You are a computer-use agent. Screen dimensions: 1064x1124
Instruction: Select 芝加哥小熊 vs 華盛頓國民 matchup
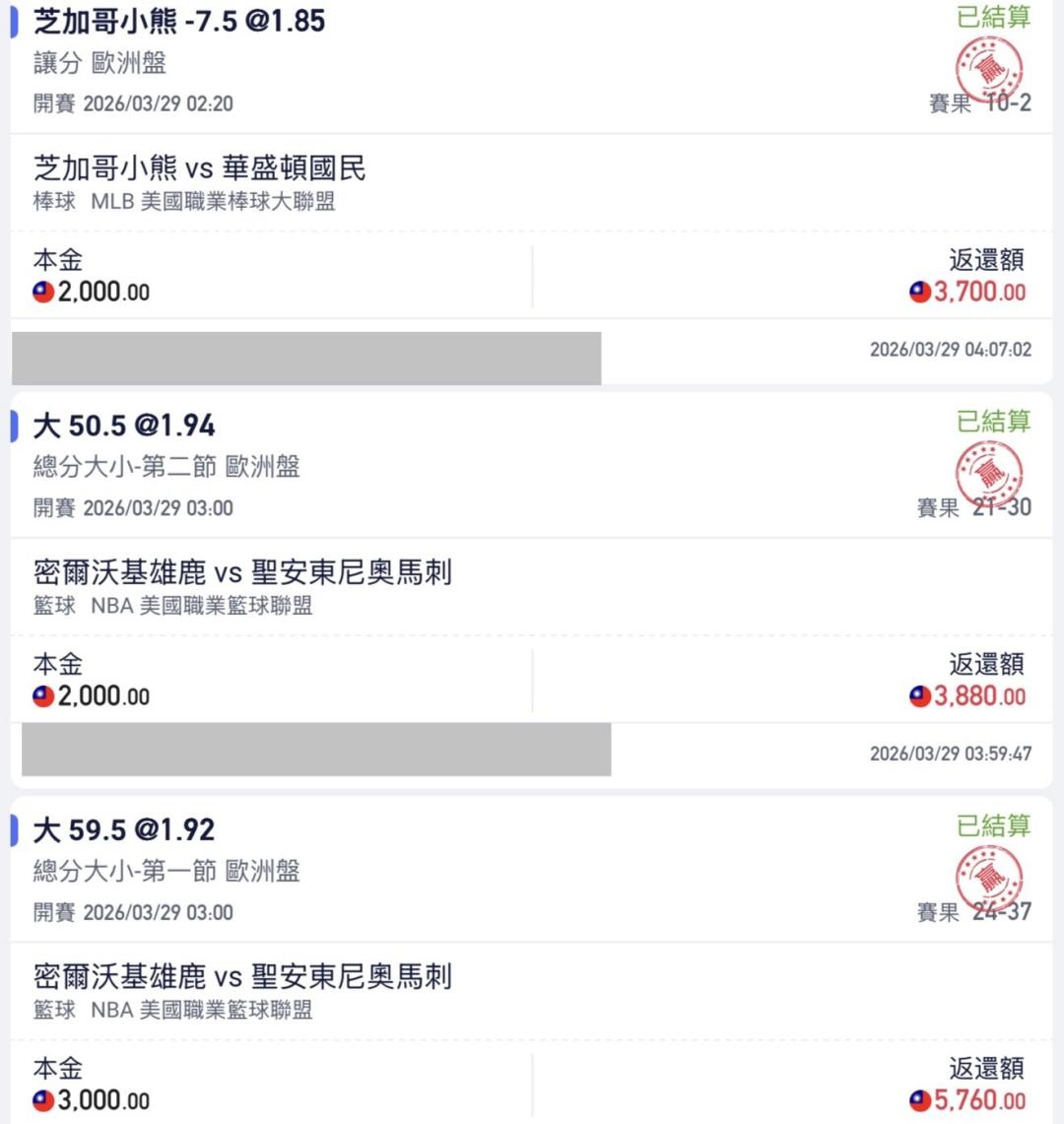pyautogui.click(x=200, y=168)
